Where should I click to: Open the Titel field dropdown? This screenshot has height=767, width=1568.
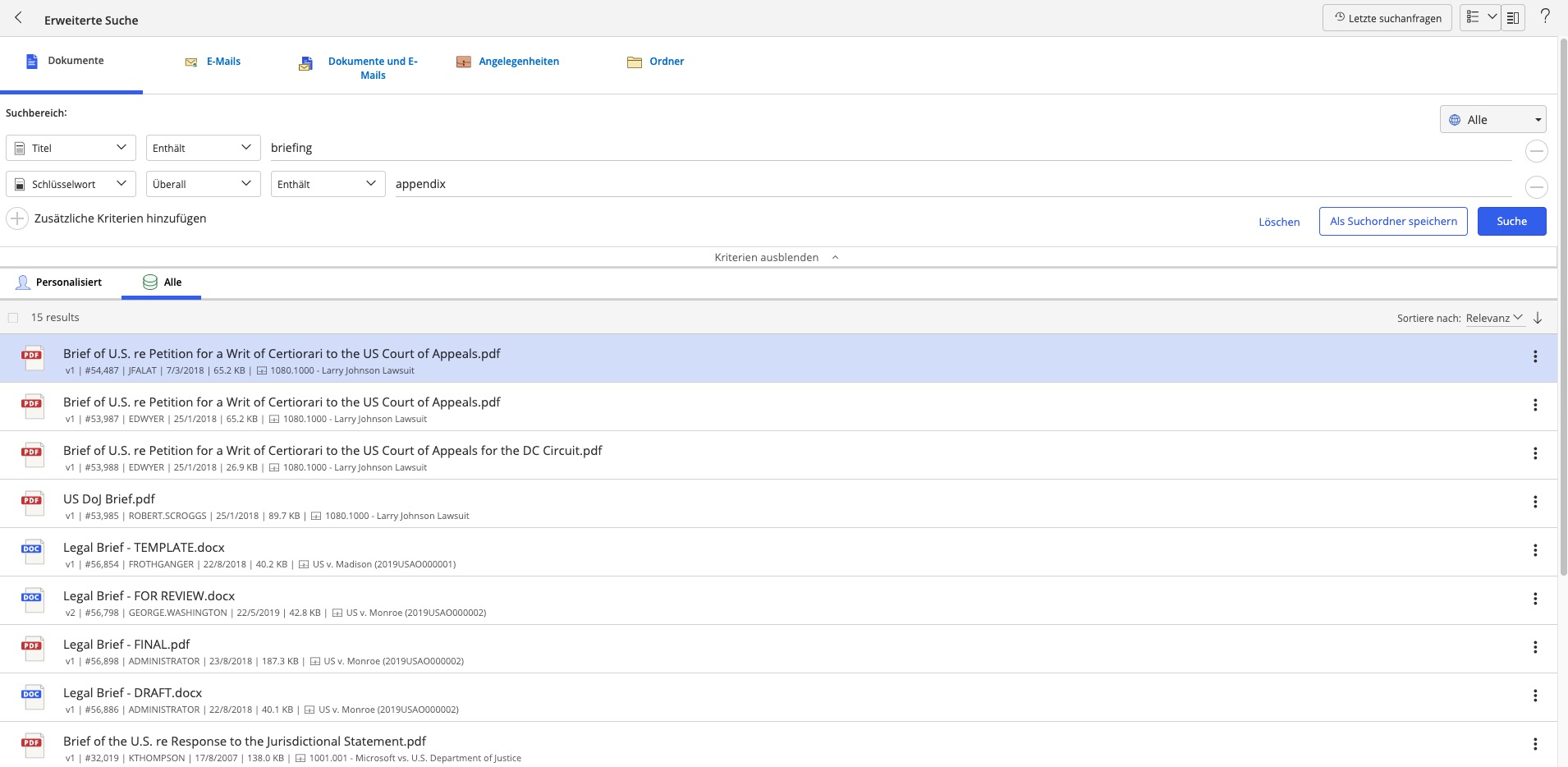(71, 148)
